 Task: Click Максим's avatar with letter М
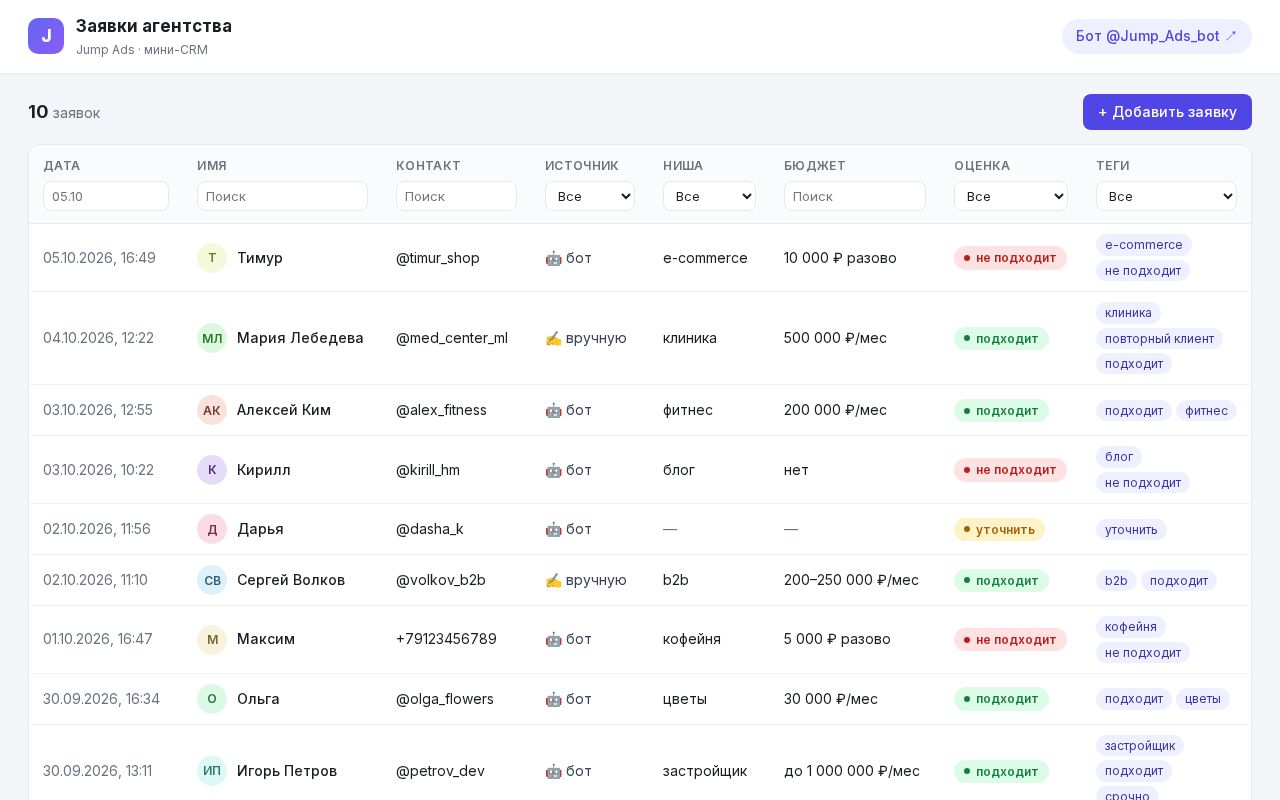click(212, 639)
